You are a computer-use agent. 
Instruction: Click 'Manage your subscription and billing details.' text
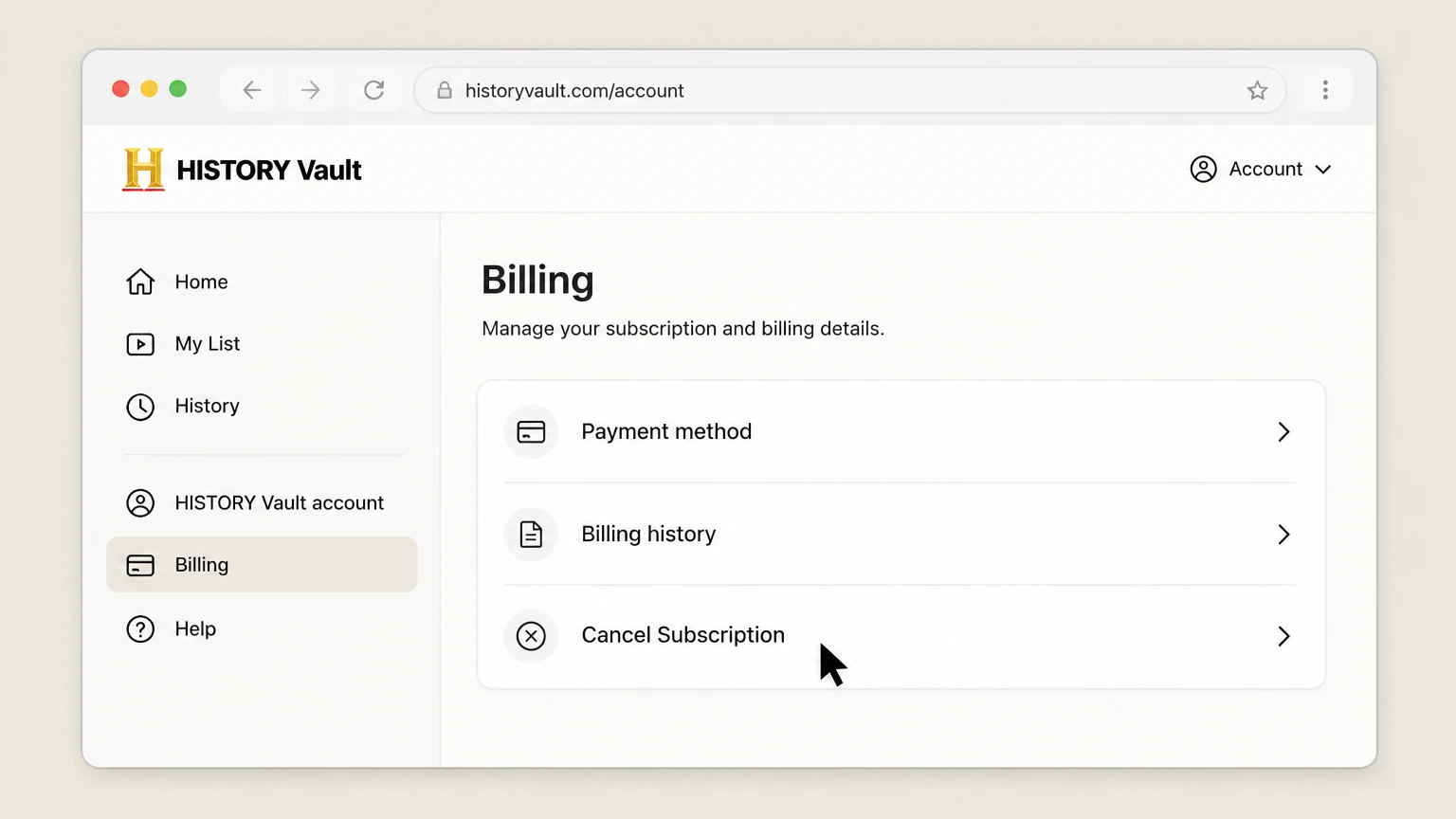[x=682, y=329]
